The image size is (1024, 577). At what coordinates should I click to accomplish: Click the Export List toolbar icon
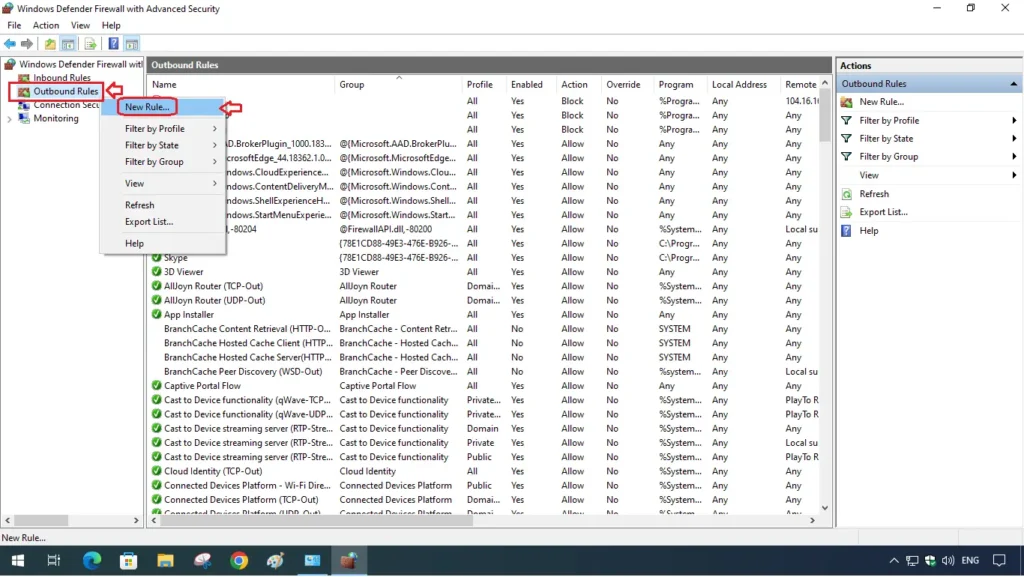point(90,44)
